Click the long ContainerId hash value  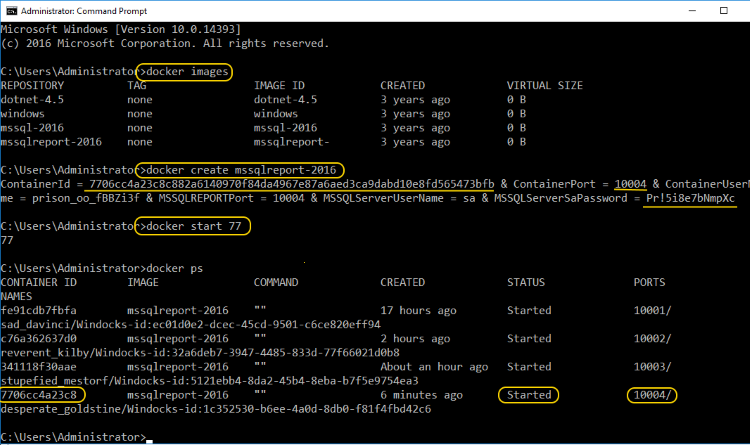click(x=292, y=184)
